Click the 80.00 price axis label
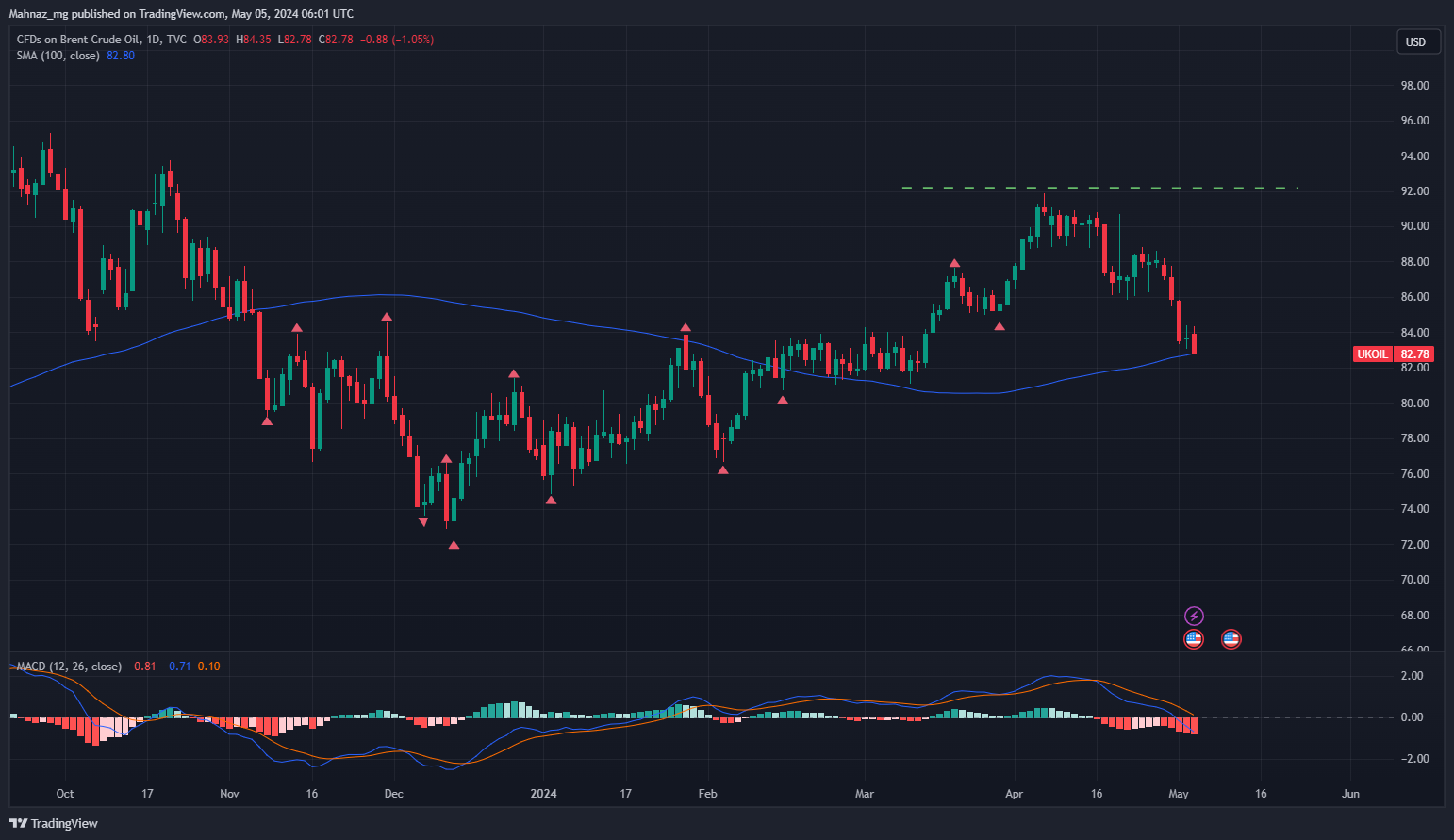The height and width of the screenshot is (840, 1454). click(x=1414, y=404)
